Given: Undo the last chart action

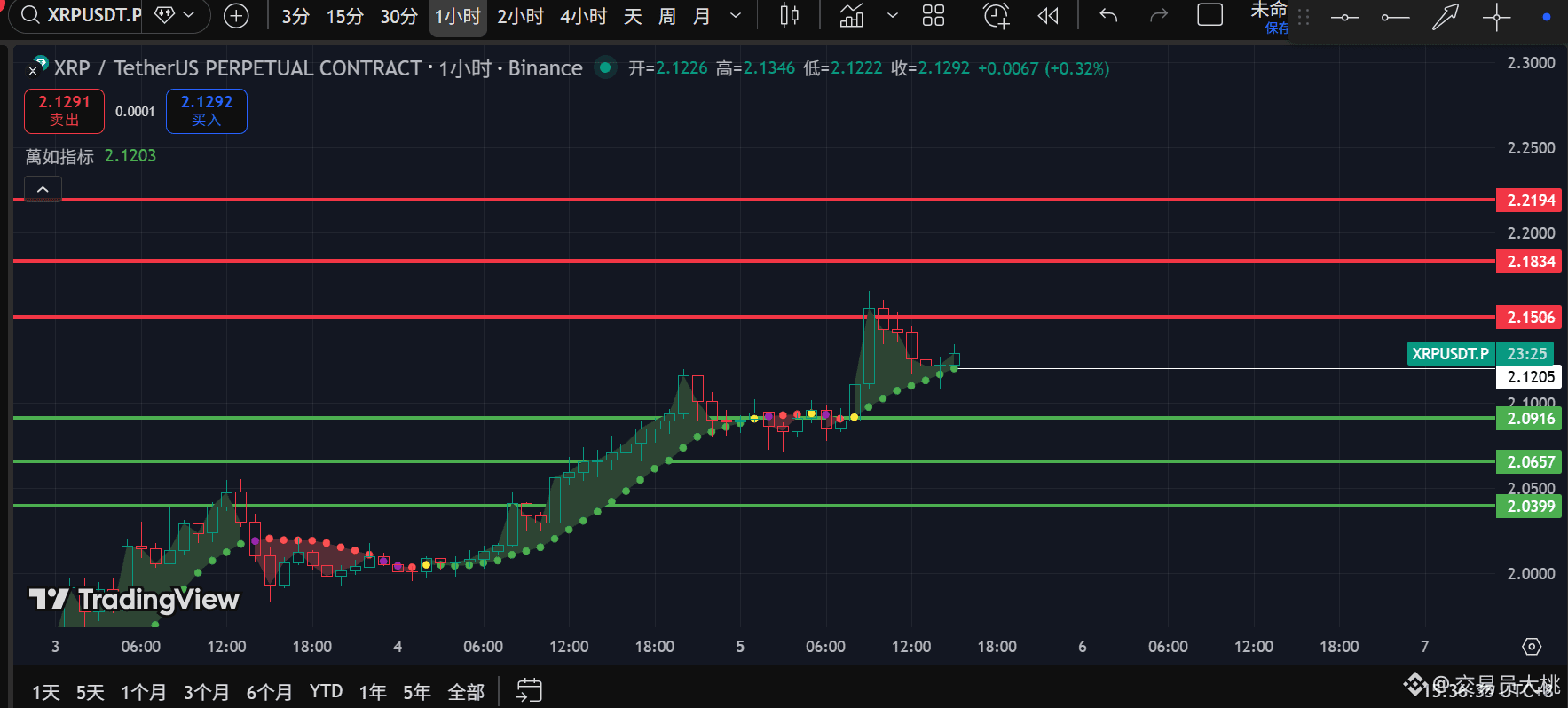Looking at the screenshot, I should (x=1108, y=15).
